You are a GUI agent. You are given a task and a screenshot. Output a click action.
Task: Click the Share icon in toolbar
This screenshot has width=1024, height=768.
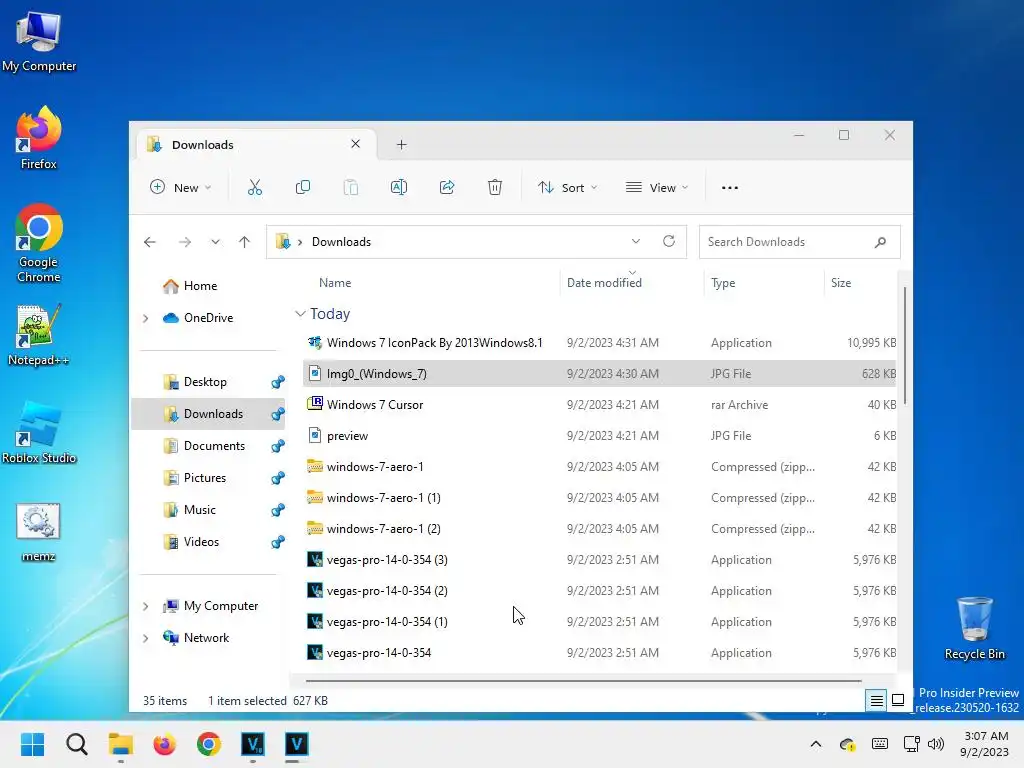(447, 187)
